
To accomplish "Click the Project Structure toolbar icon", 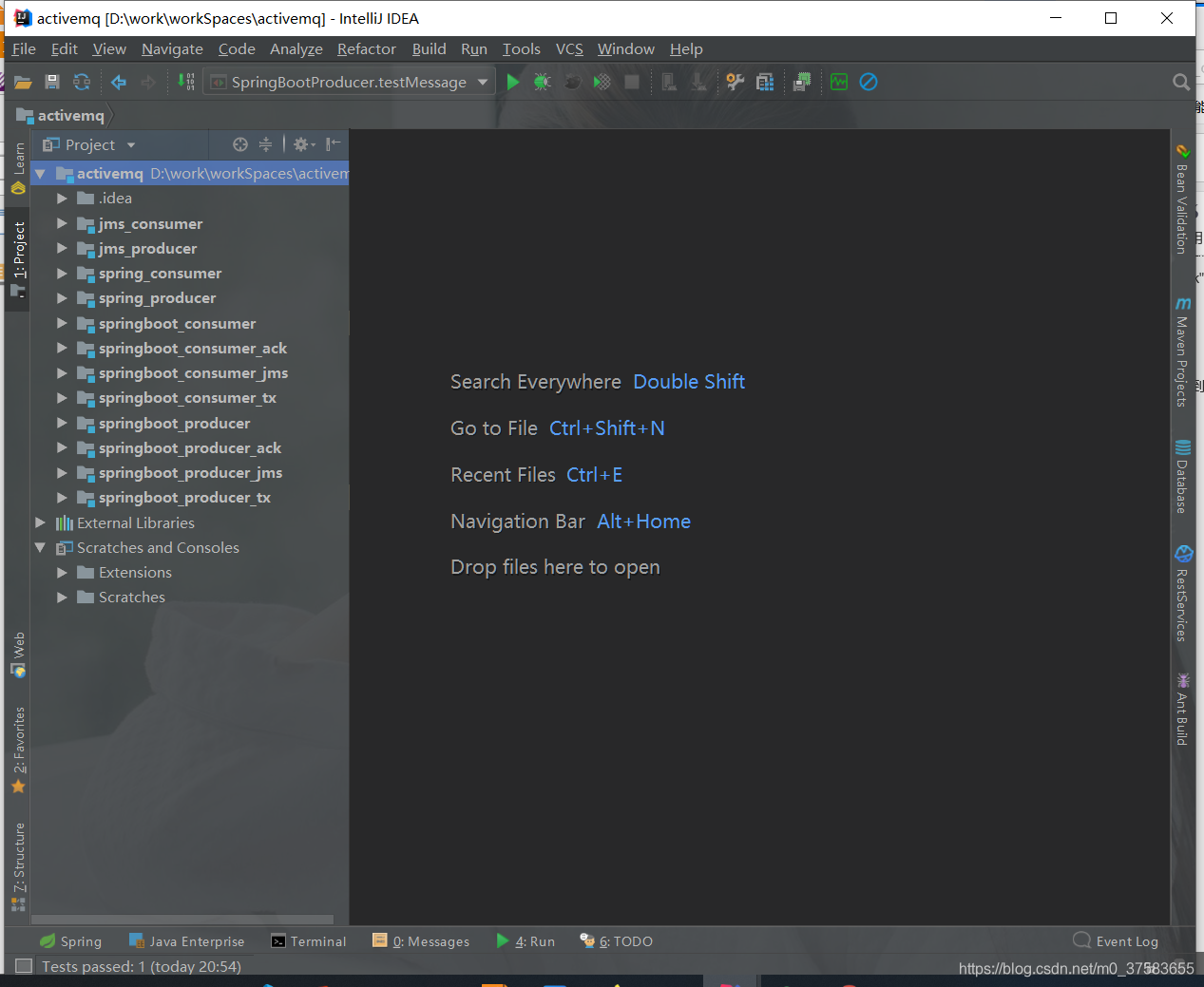I will [765, 83].
